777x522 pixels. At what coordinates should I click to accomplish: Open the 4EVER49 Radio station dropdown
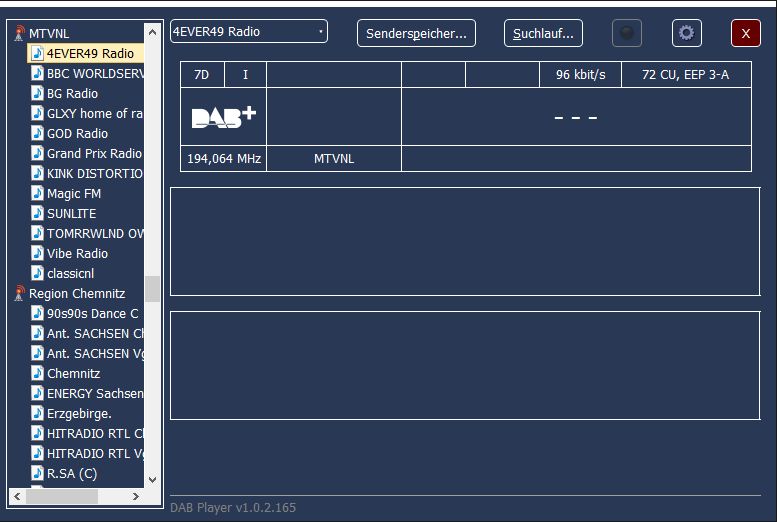tap(248, 32)
